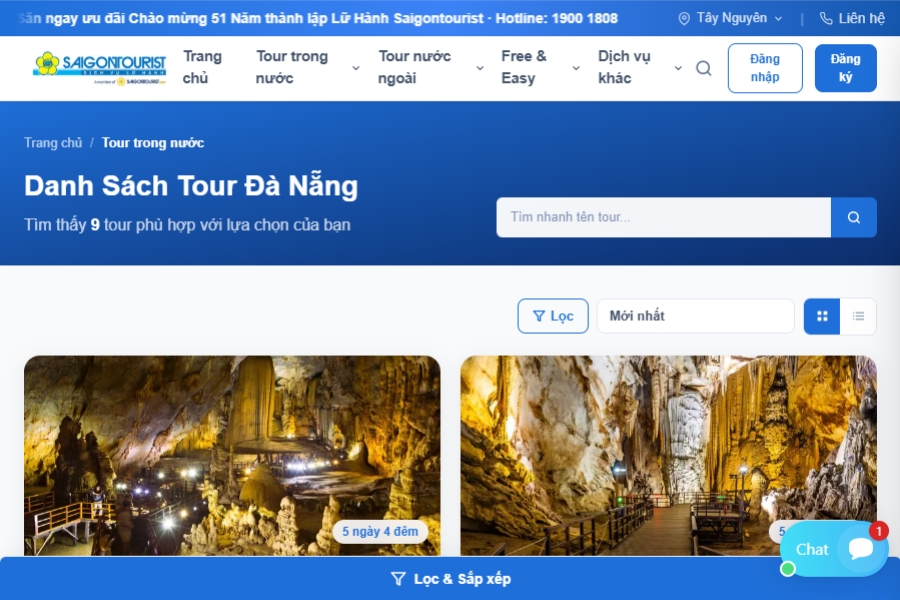Open the Mới nhất sort dropdown
This screenshot has height=600, width=900.
click(695, 316)
